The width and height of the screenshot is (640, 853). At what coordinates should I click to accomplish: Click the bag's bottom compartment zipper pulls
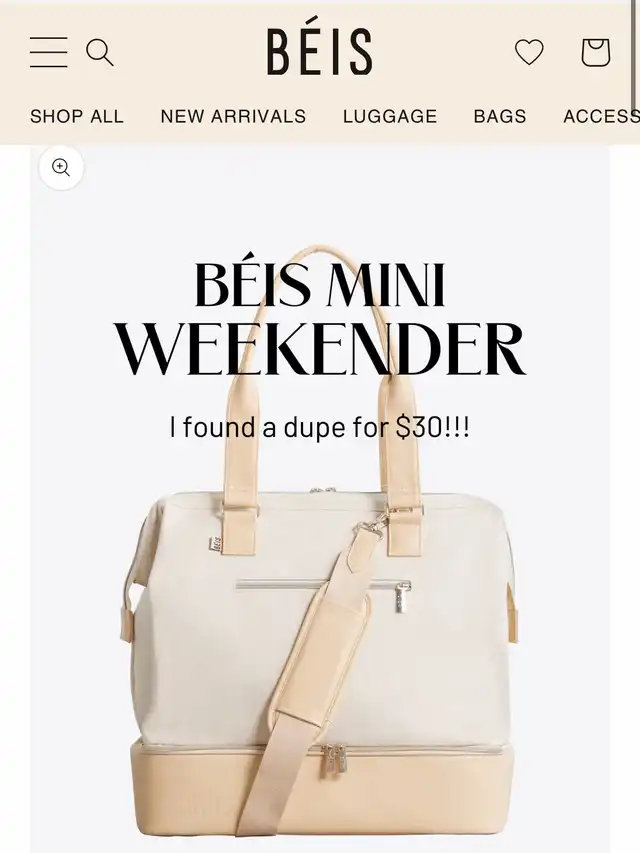336,761
